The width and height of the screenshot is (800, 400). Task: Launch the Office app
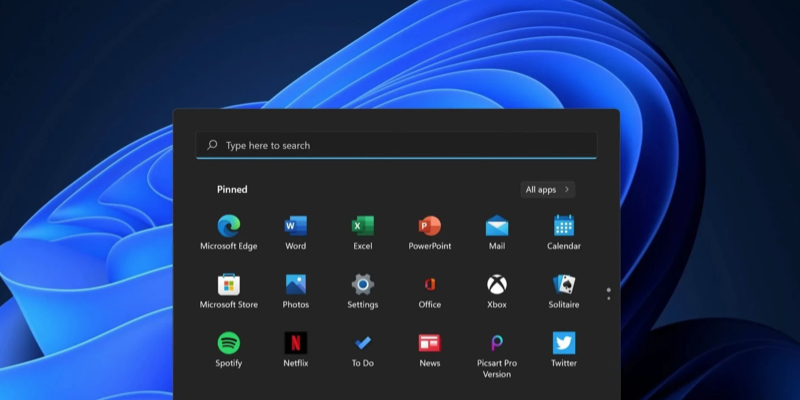pyautogui.click(x=430, y=285)
